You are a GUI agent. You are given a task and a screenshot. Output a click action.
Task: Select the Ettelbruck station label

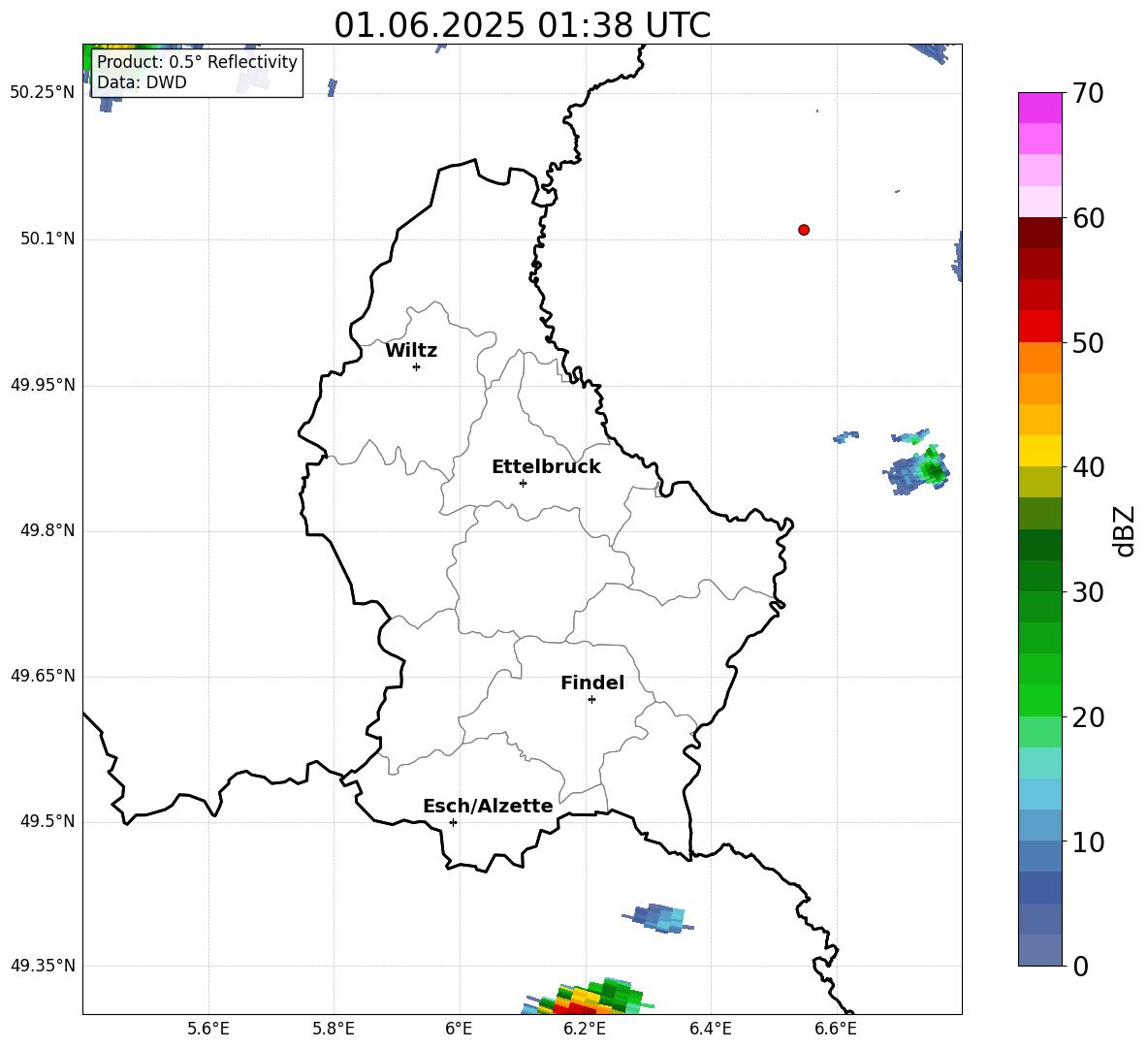(x=546, y=467)
